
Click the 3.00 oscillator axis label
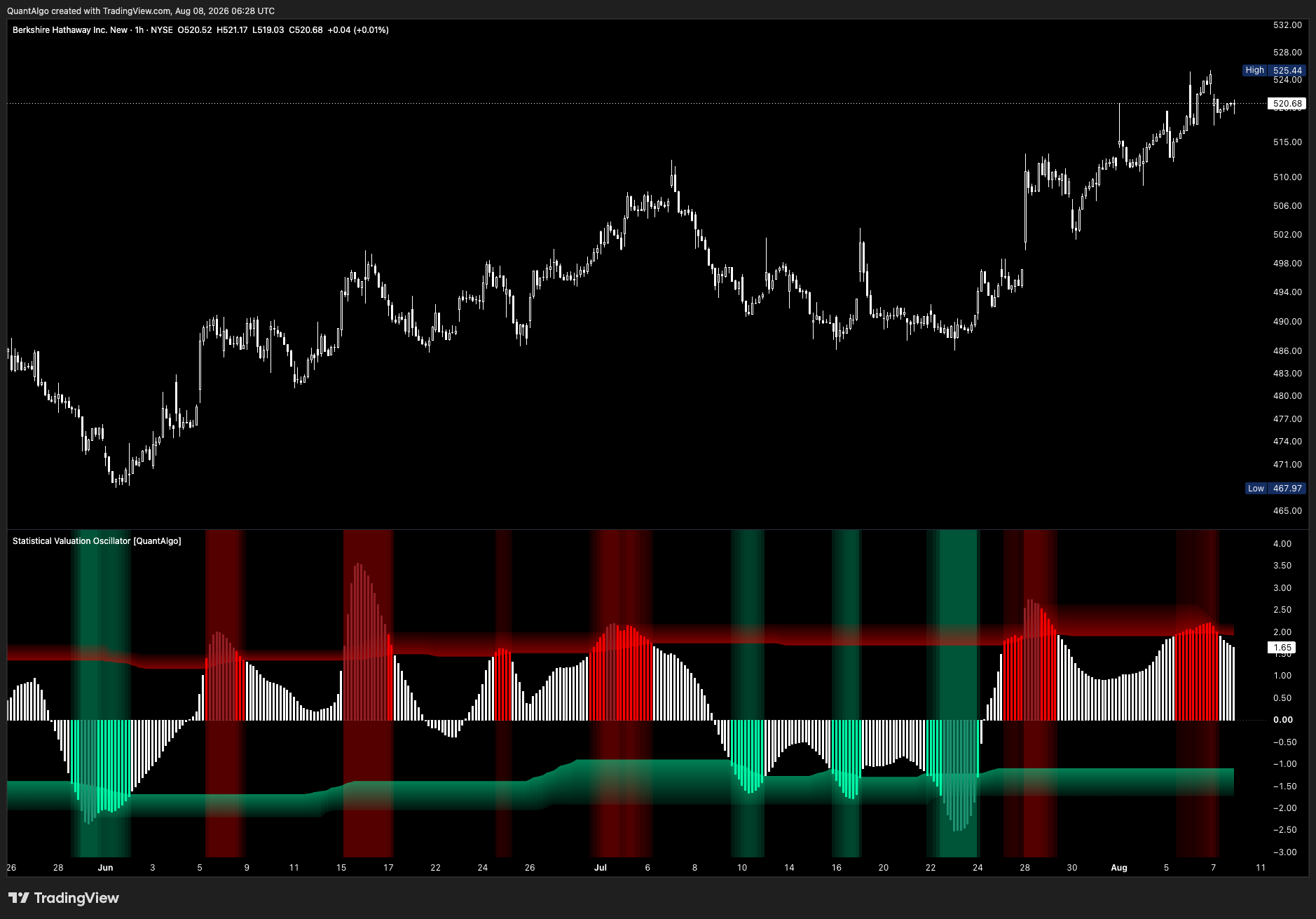[1282, 588]
